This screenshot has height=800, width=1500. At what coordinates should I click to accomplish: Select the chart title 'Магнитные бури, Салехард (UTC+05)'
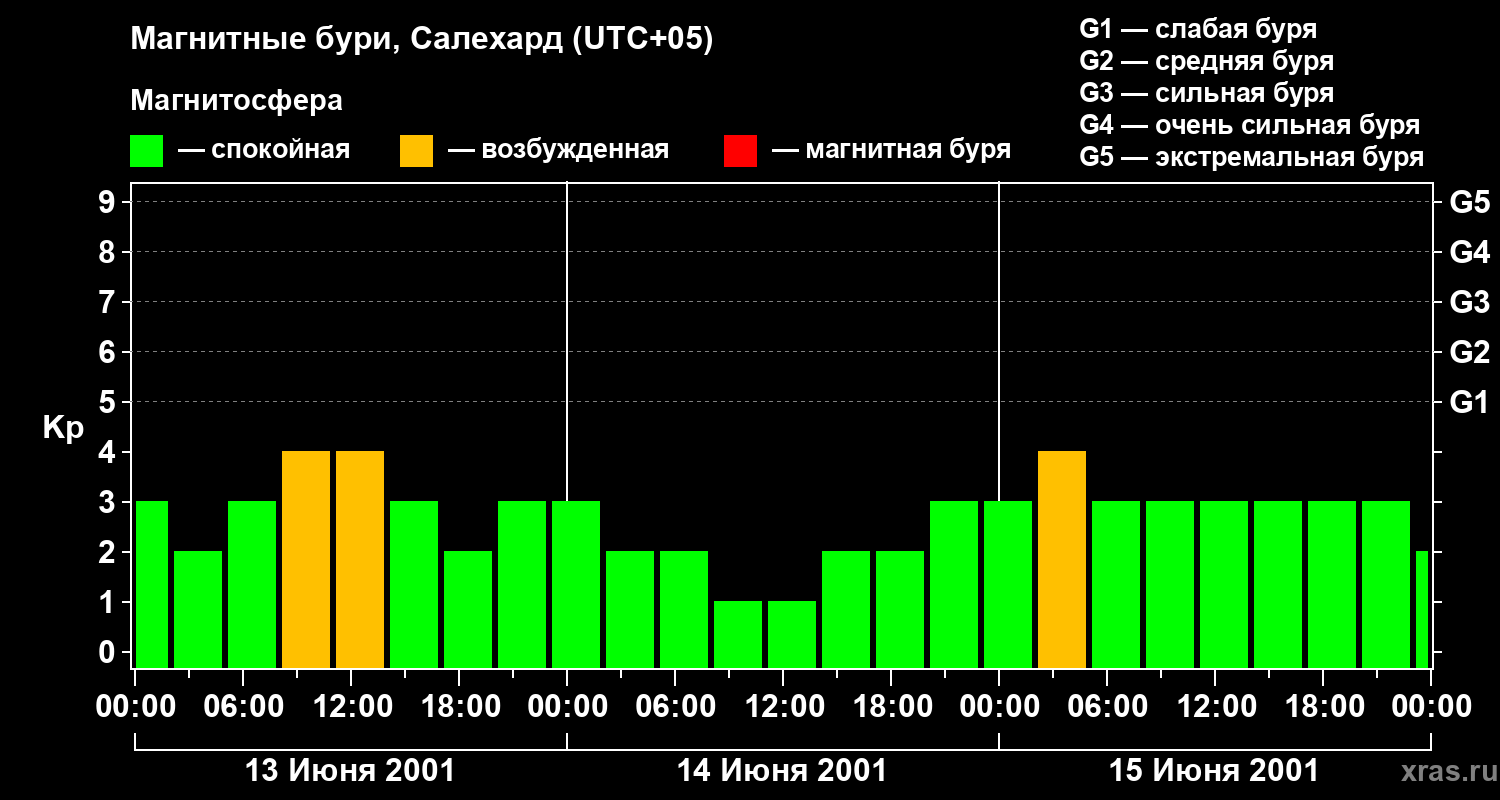click(422, 40)
